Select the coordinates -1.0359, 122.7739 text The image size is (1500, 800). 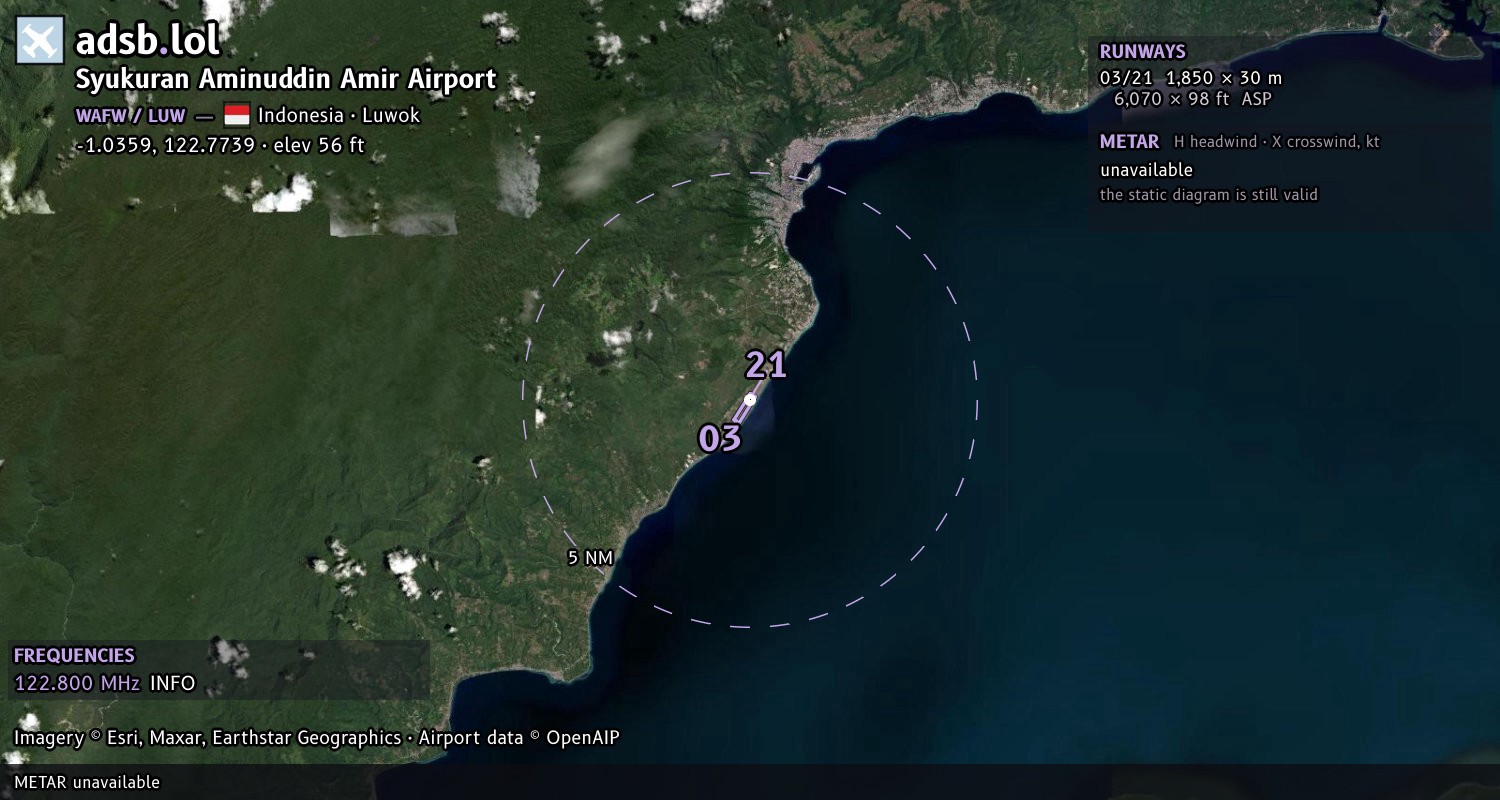165,146
